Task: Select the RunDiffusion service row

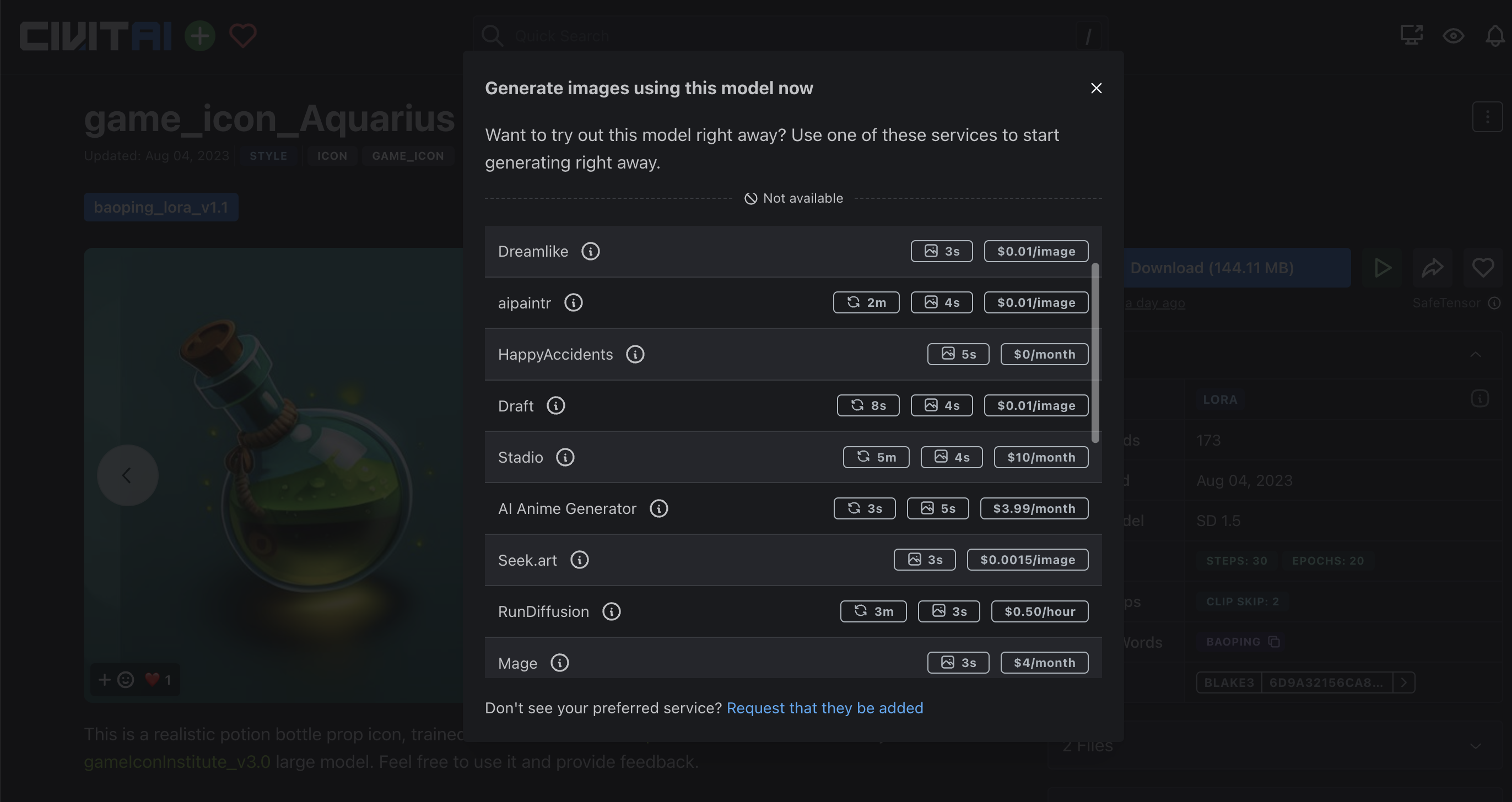Action: 793,611
